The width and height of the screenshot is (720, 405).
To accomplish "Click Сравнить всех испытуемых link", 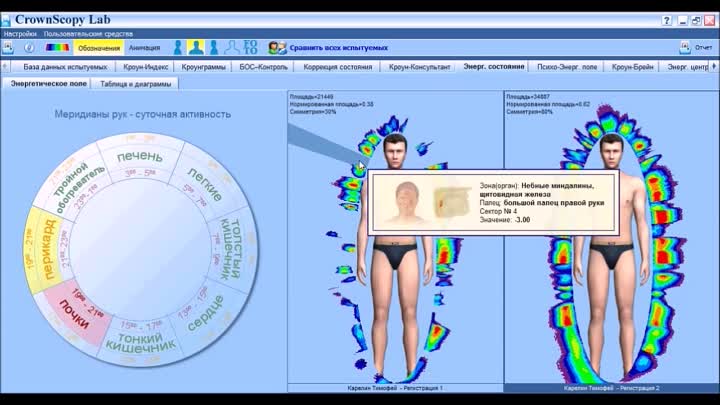I will coord(339,48).
